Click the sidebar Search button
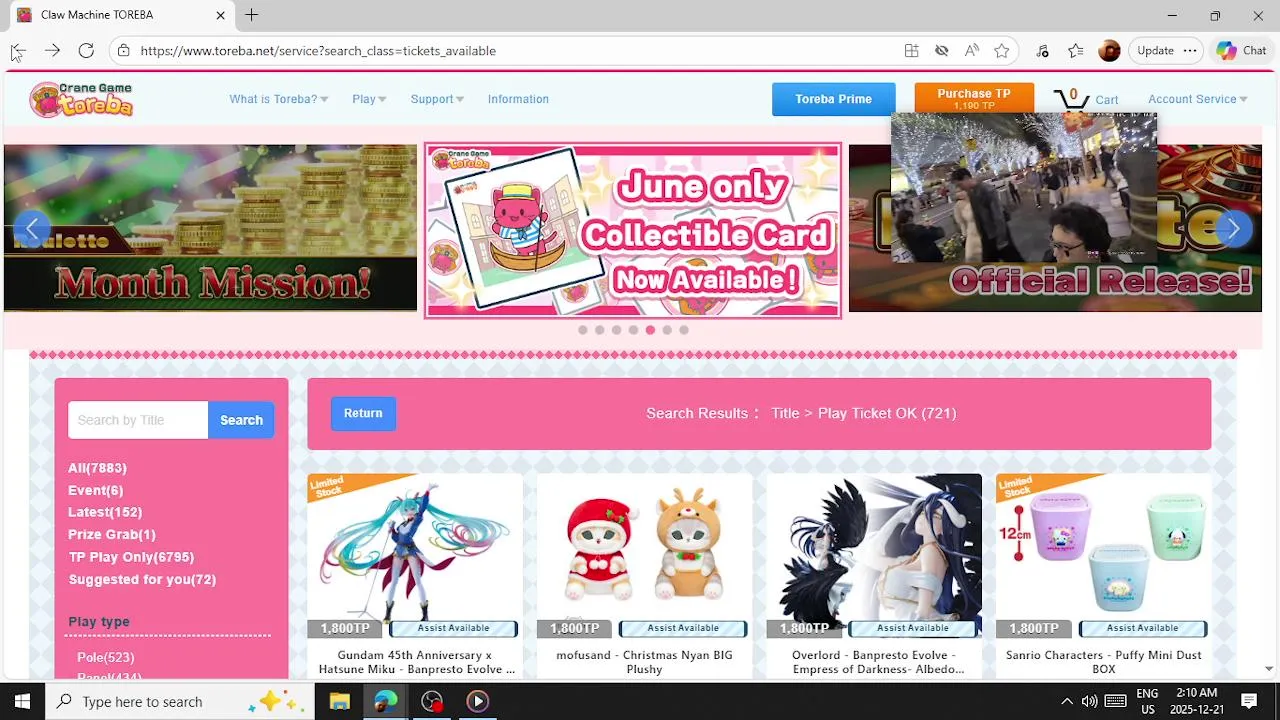The image size is (1280, 720). 241,420
